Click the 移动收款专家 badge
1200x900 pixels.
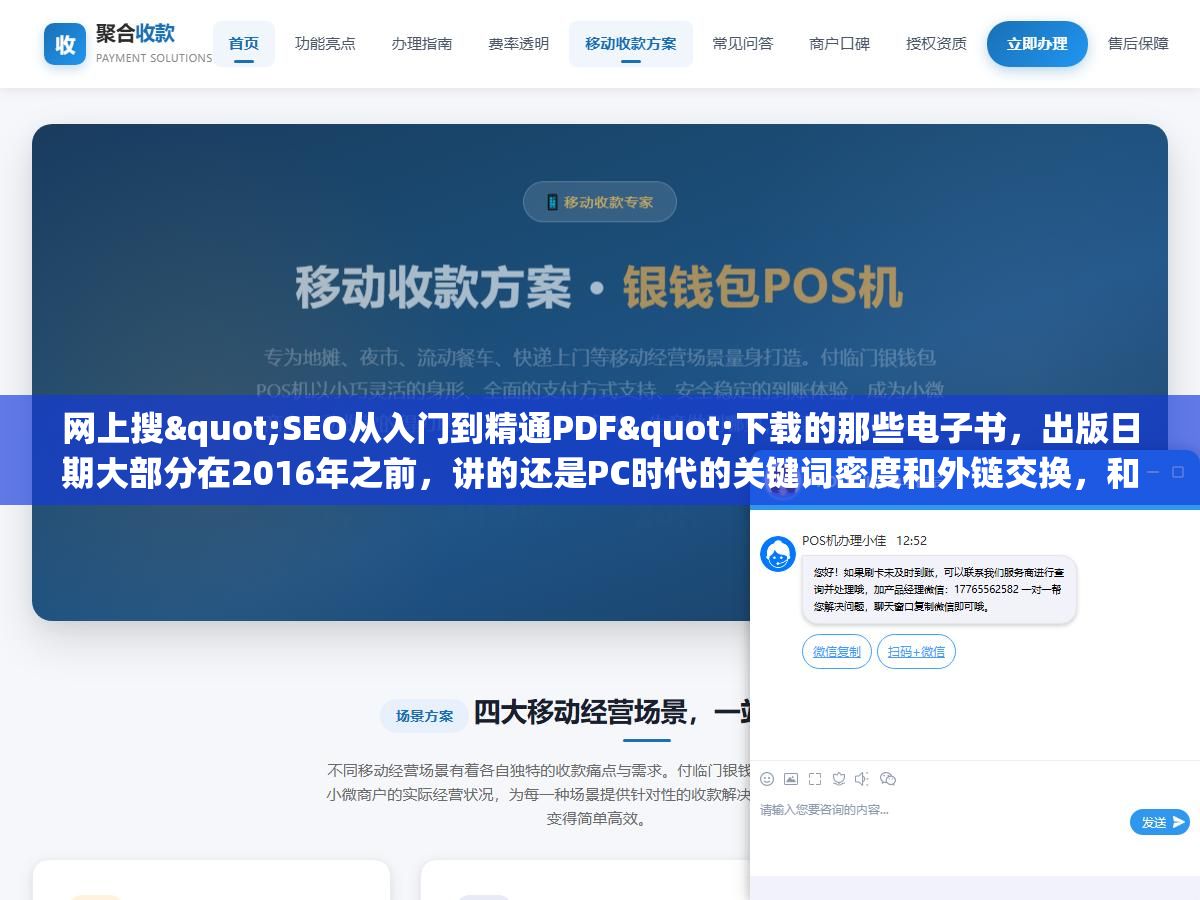coord(600,202)
